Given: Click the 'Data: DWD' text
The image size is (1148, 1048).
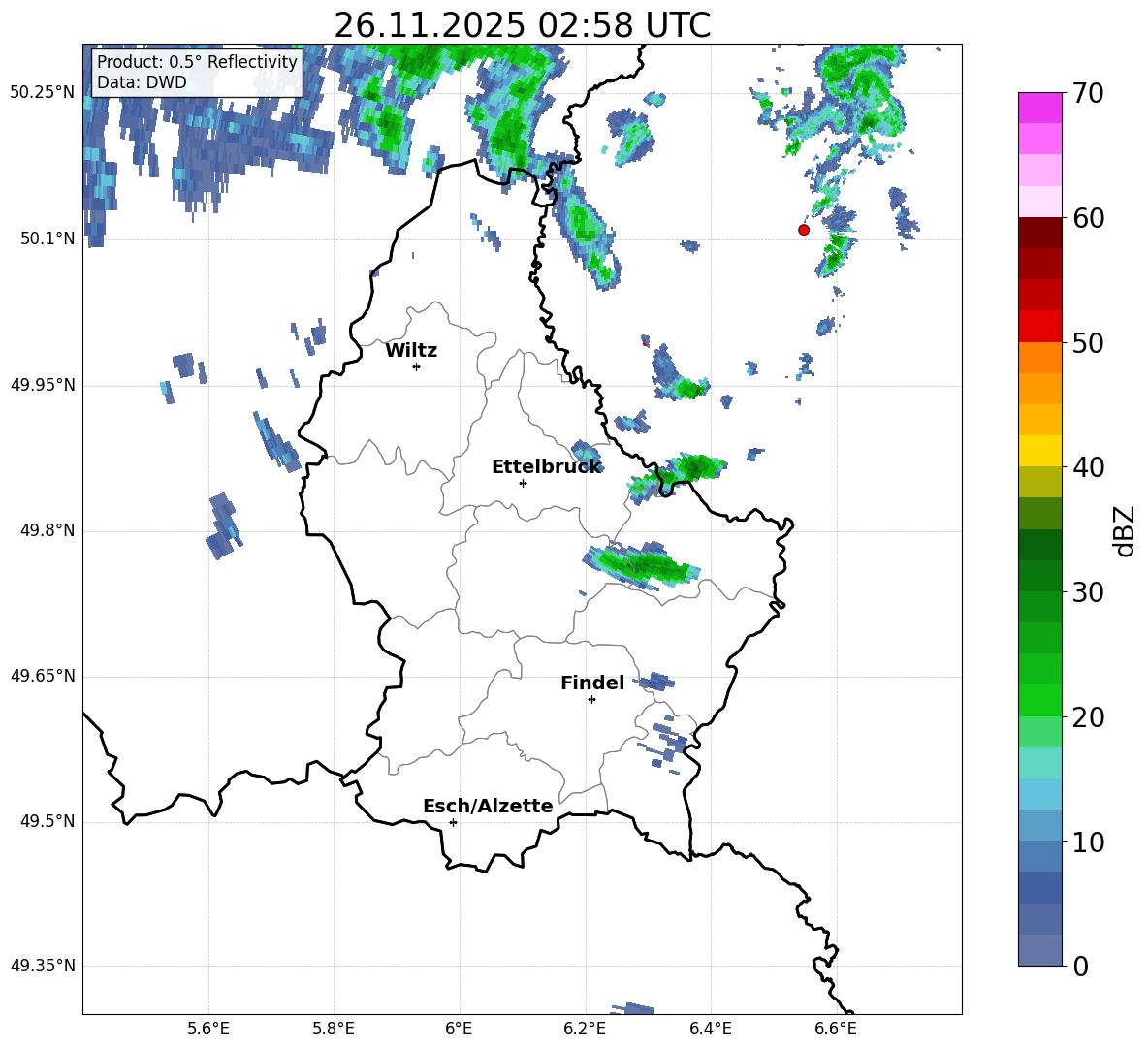Looking at the screenshot, I should [142, 82].
